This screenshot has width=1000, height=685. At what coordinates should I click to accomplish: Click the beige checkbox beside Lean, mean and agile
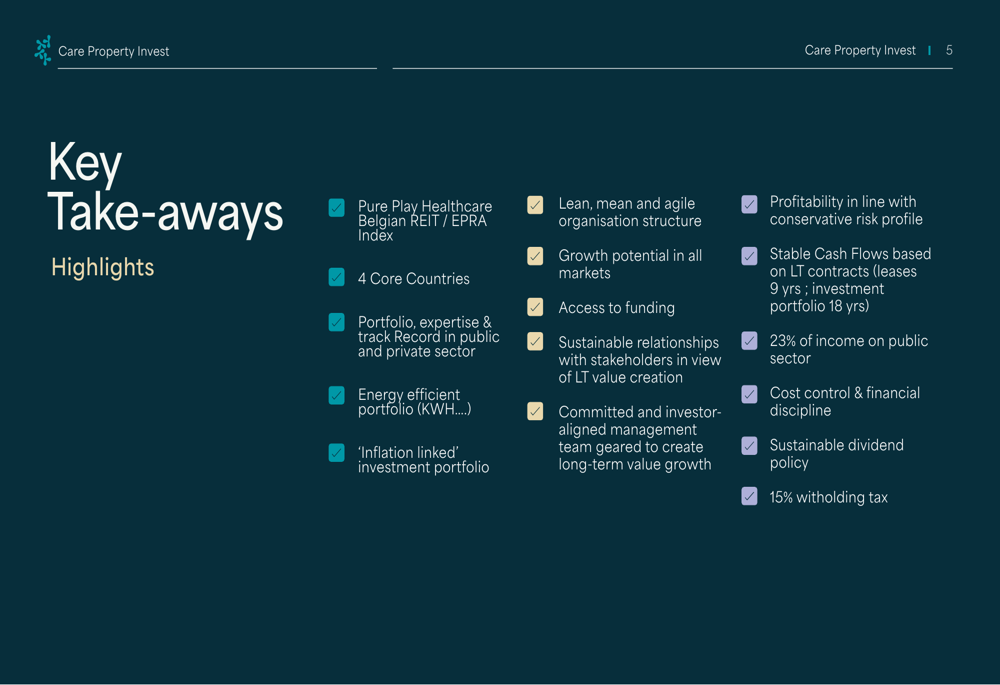coord(536,205)
